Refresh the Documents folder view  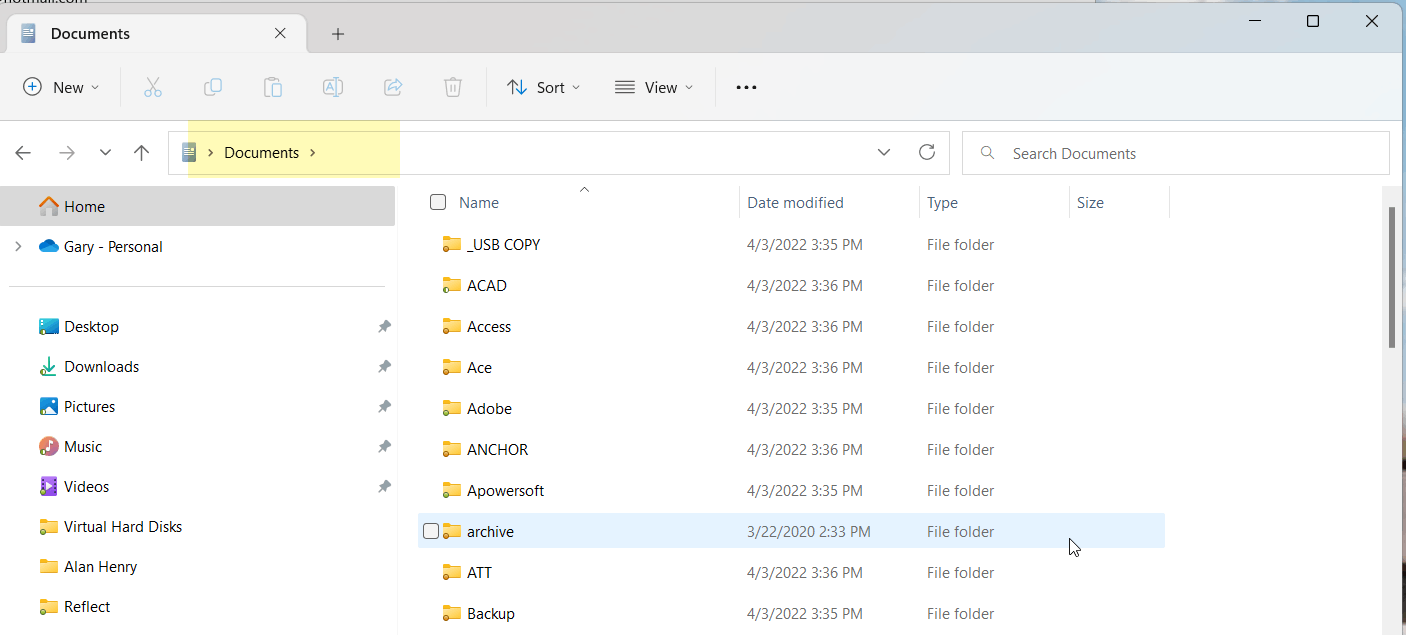click(x=926, y=152)
